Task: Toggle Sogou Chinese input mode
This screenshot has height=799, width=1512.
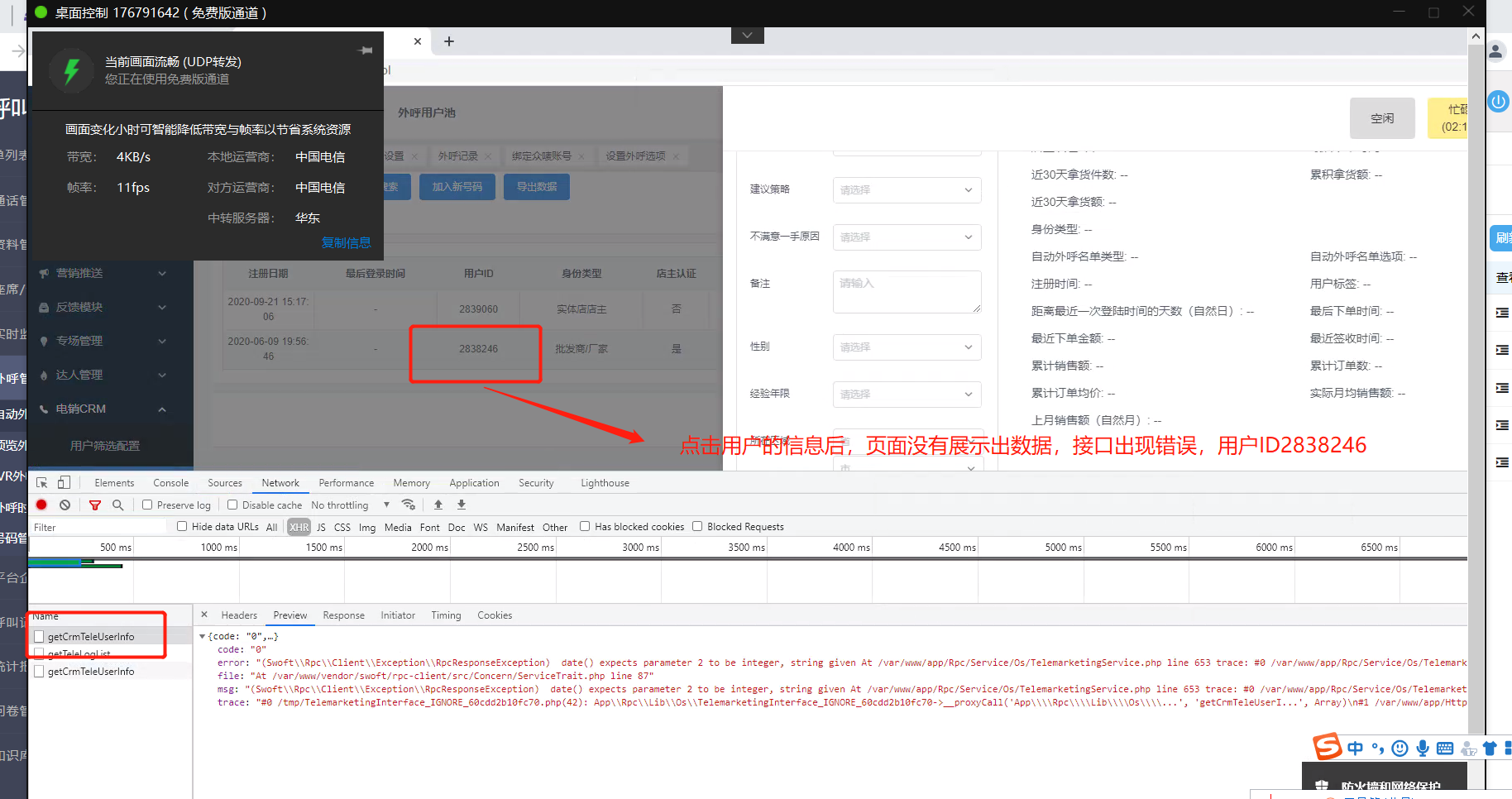Action: tap(1355, 749)
